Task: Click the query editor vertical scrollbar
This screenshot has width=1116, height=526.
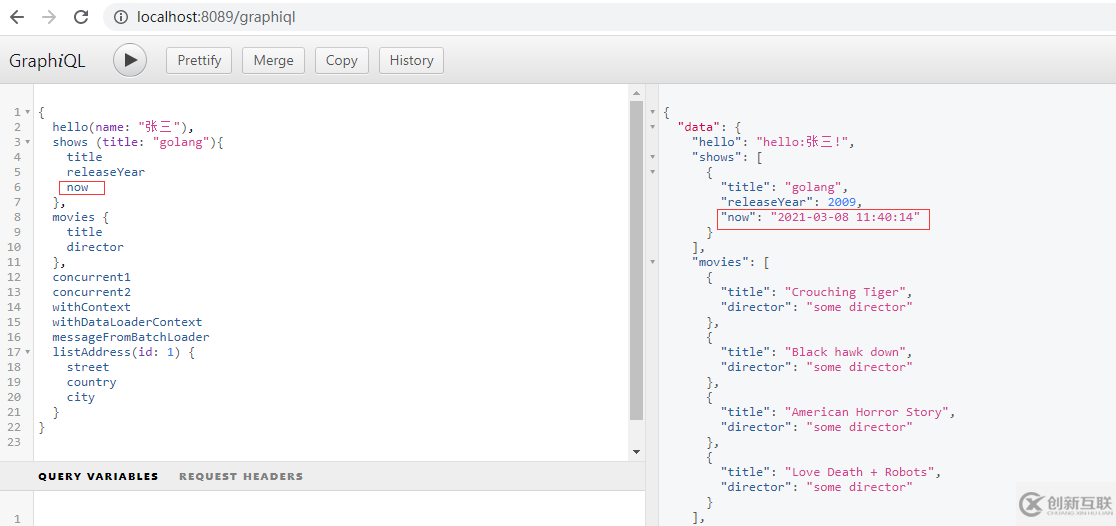Action: tap(636, 260)
